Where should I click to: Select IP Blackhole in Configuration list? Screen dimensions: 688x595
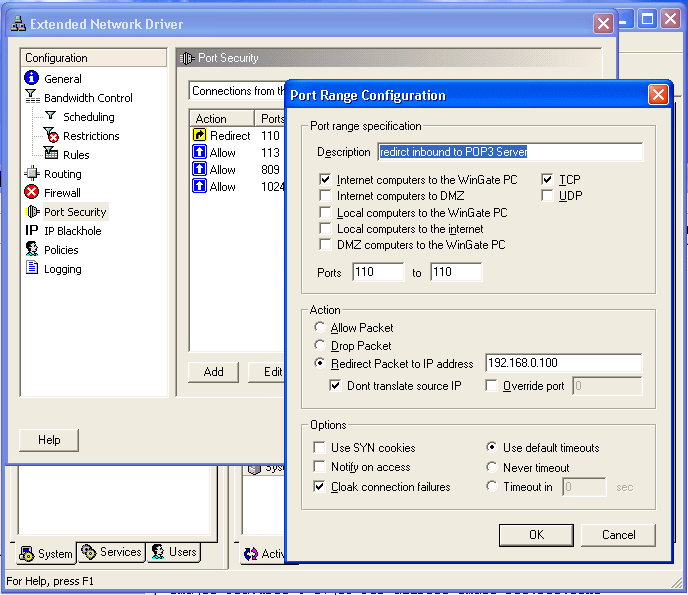72,231
